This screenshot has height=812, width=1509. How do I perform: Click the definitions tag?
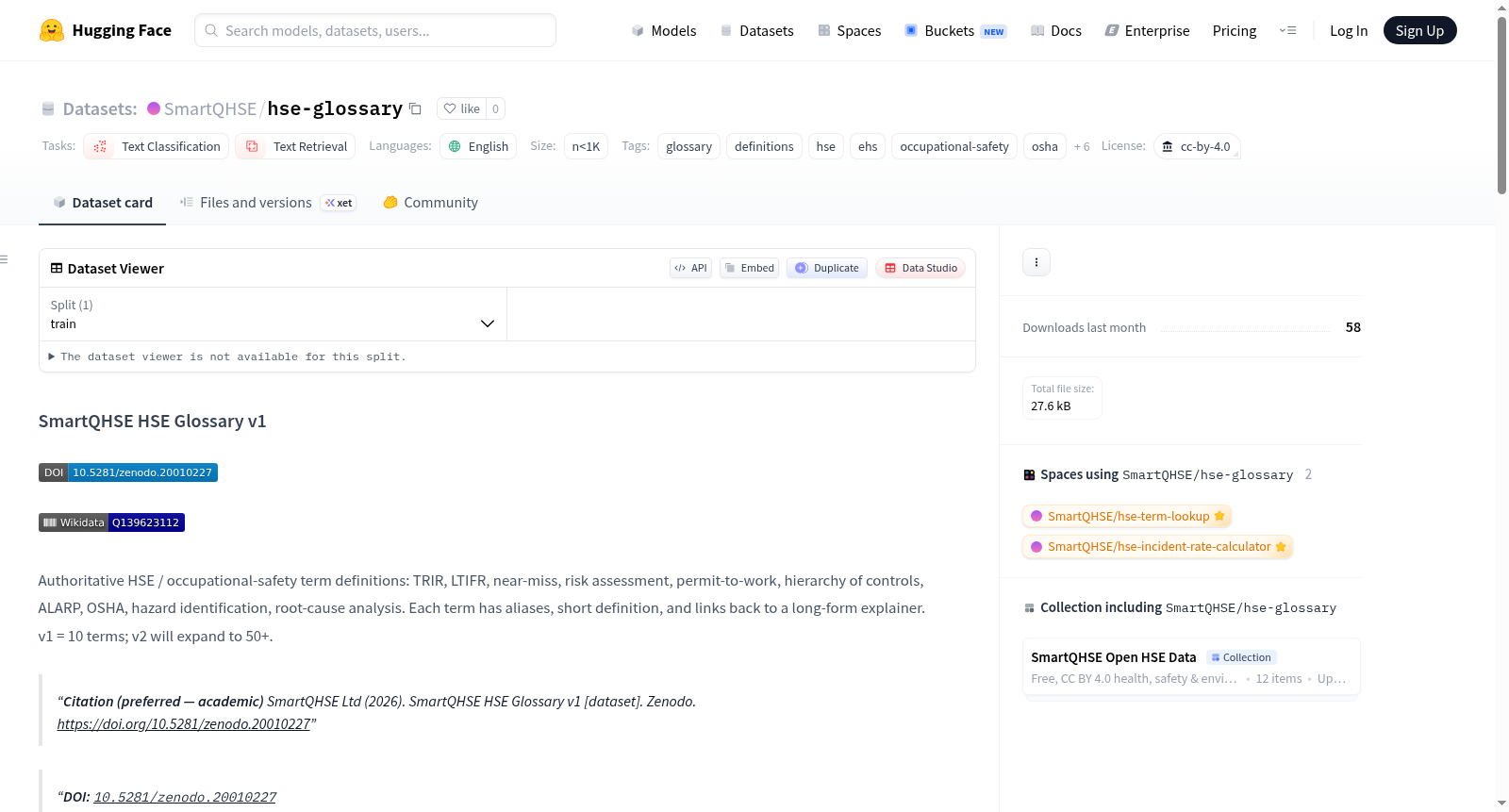coord(764,146)
